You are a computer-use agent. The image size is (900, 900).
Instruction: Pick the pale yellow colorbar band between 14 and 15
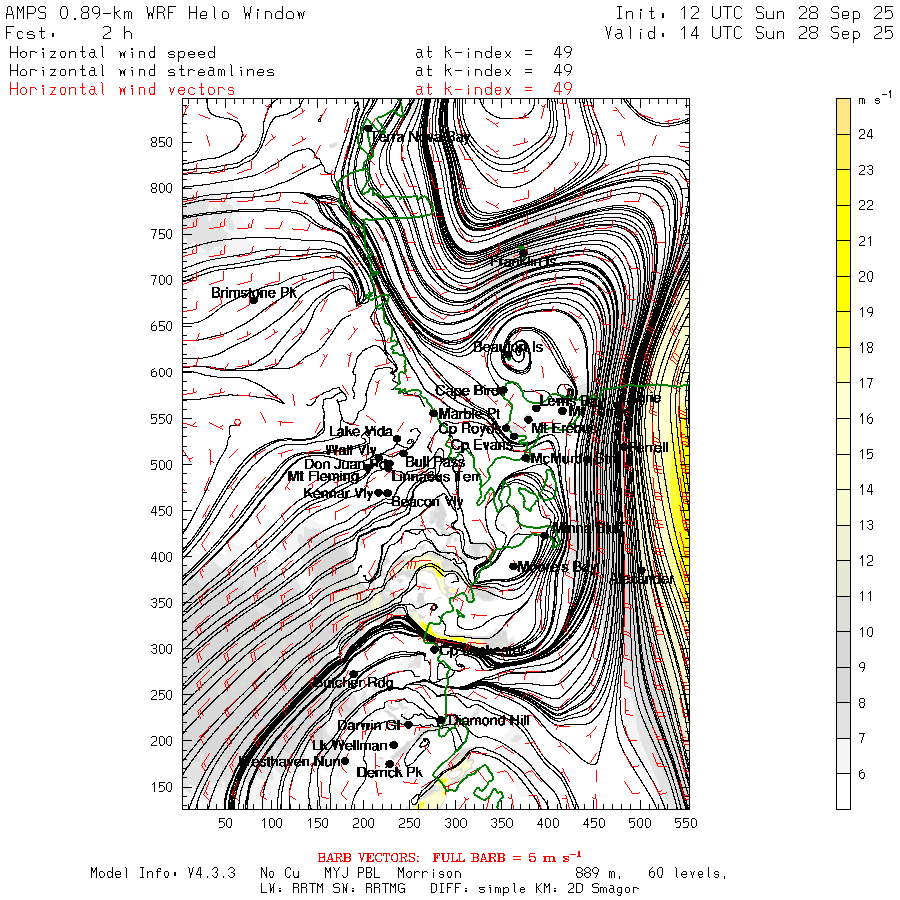click(843, 472)
